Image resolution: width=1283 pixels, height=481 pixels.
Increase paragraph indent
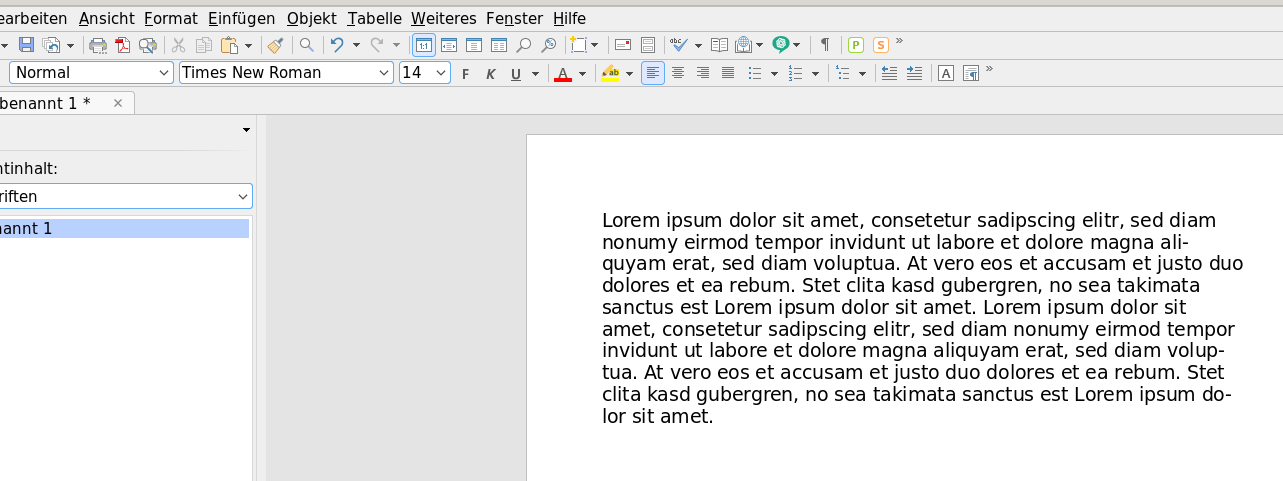click(x=914, y=73)
